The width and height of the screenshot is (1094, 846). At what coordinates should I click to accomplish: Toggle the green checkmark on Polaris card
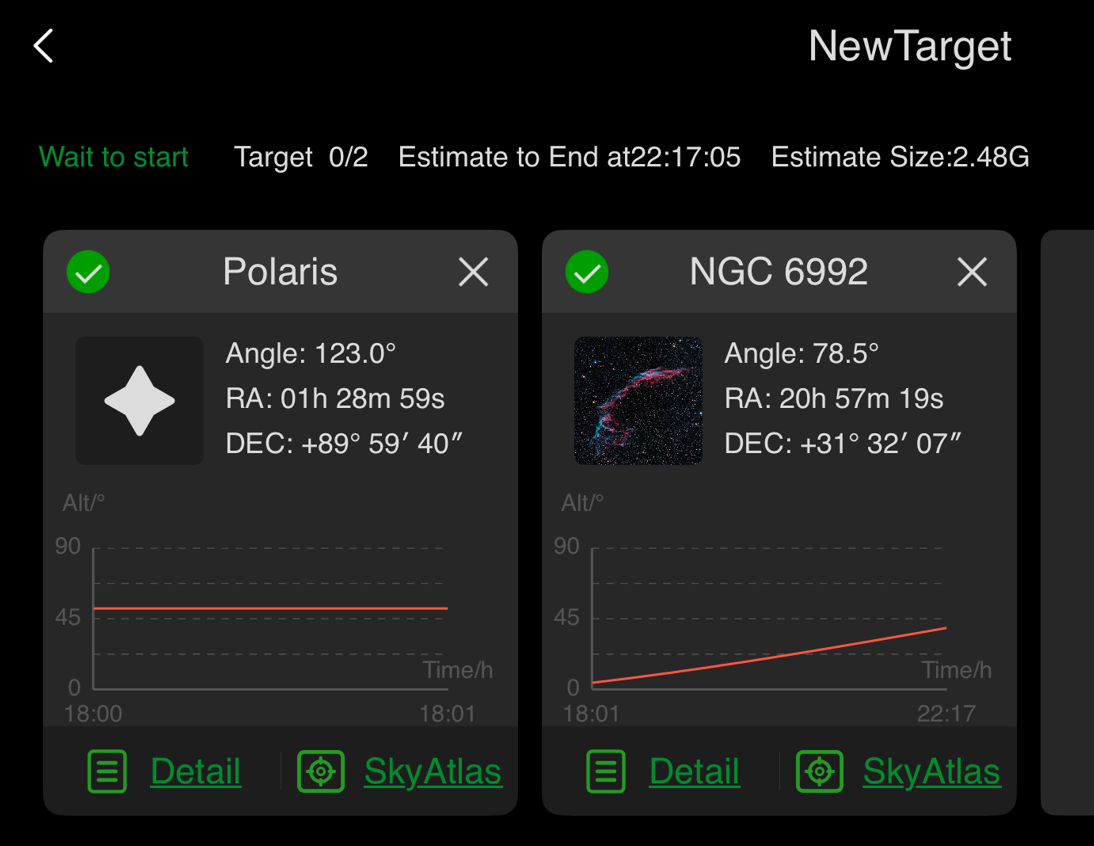[x=88, y=272]
